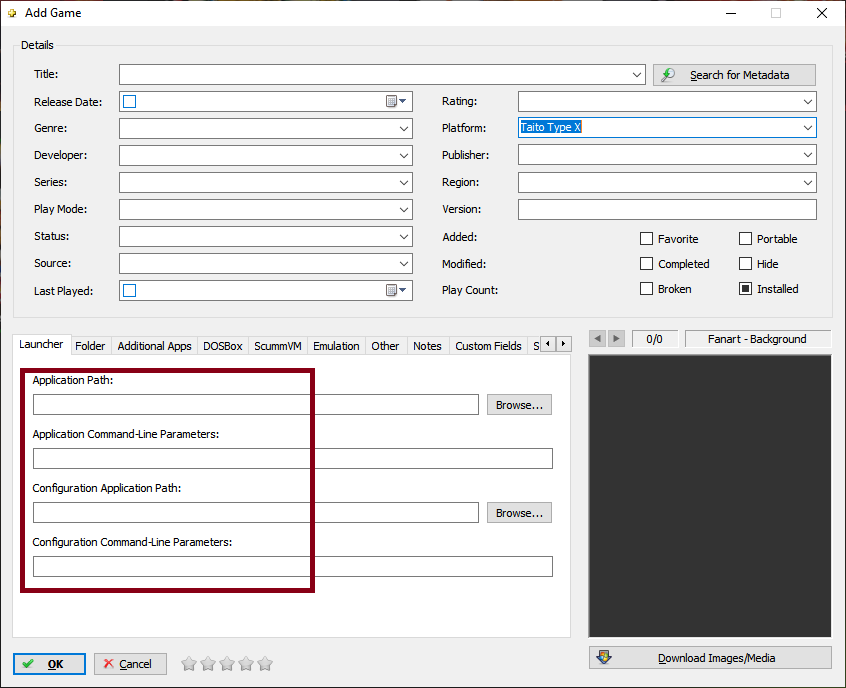Expand the Title dropdown arrow
This screenshot has height=688, width=846.
637,74
